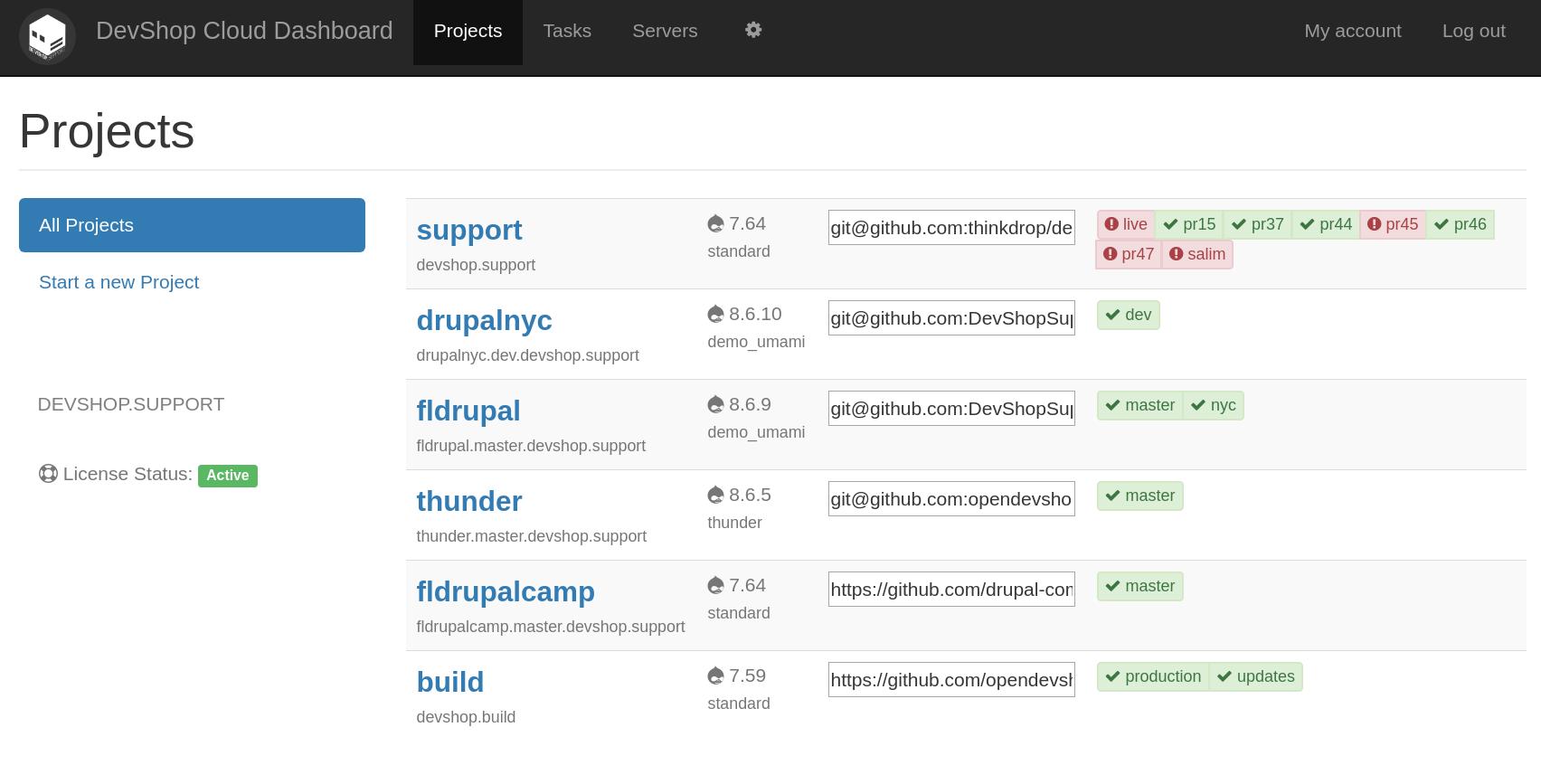
Task: Click the thunder install profile text
Action: pos(734,523)
